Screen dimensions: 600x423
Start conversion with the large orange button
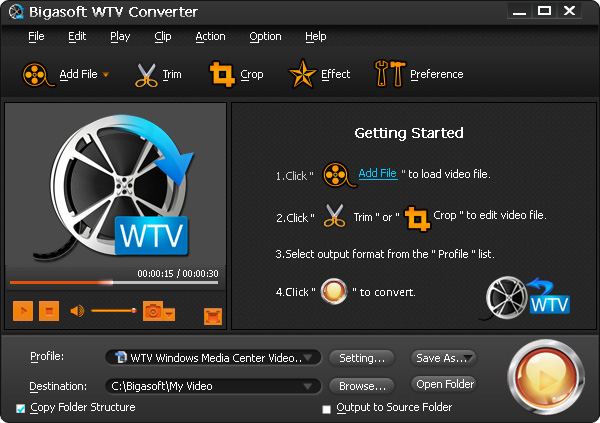(x=546, y=377)
